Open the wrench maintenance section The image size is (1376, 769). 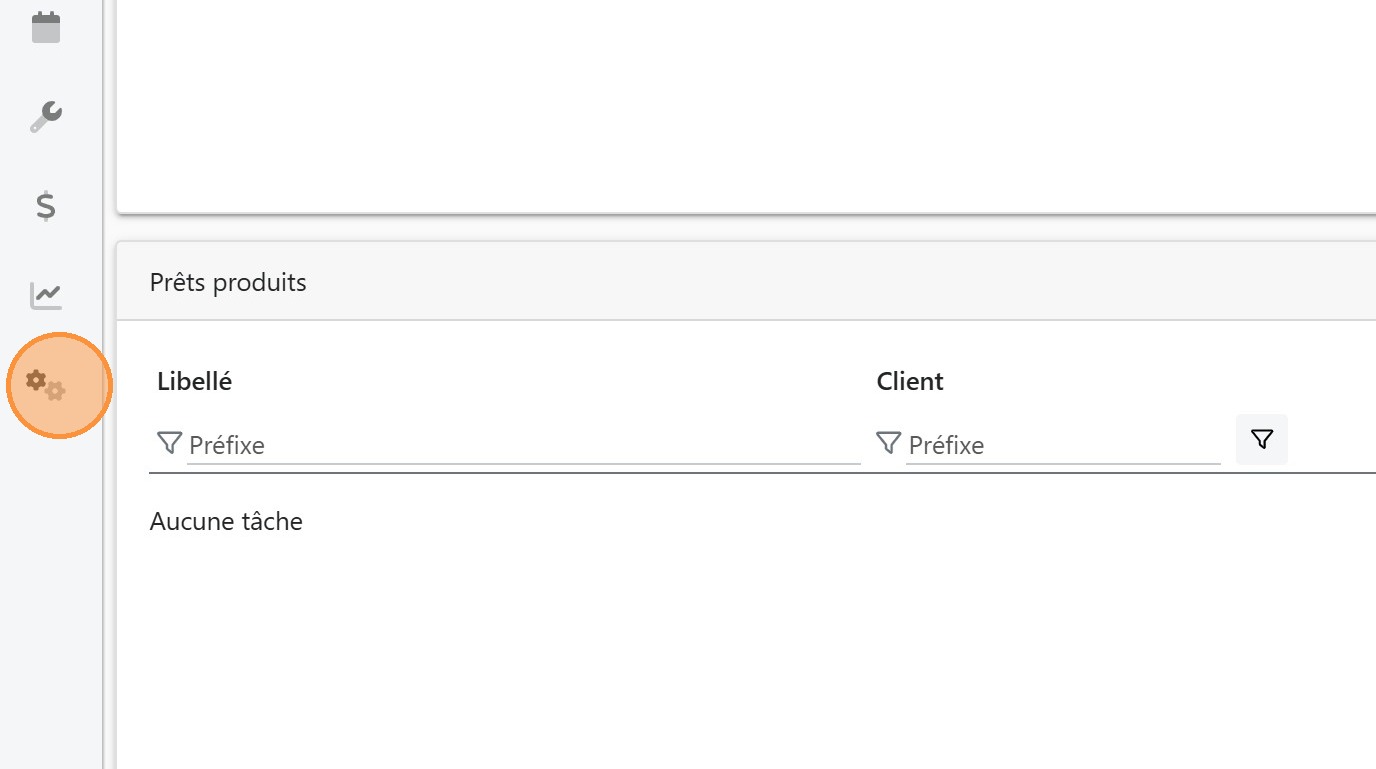point(46,117)
